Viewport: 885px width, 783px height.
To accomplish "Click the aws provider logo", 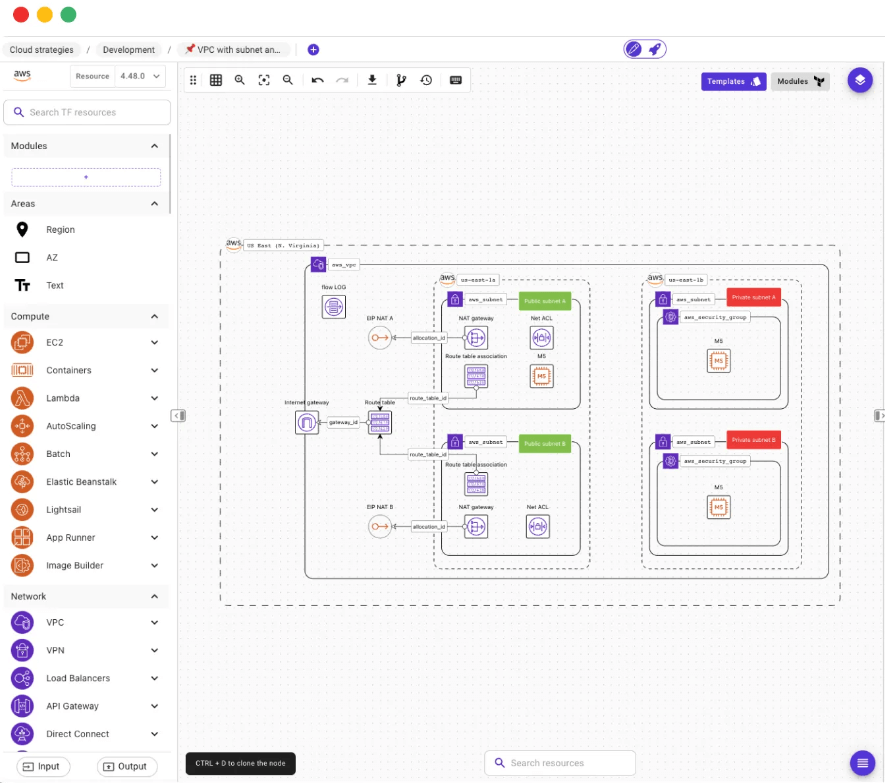I will point(22,76).
